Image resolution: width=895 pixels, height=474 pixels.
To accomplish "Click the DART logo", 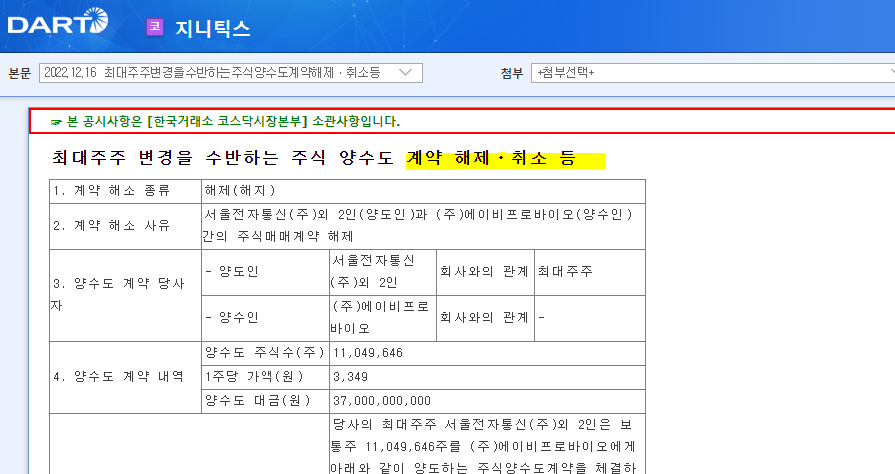I will (58, 22).
